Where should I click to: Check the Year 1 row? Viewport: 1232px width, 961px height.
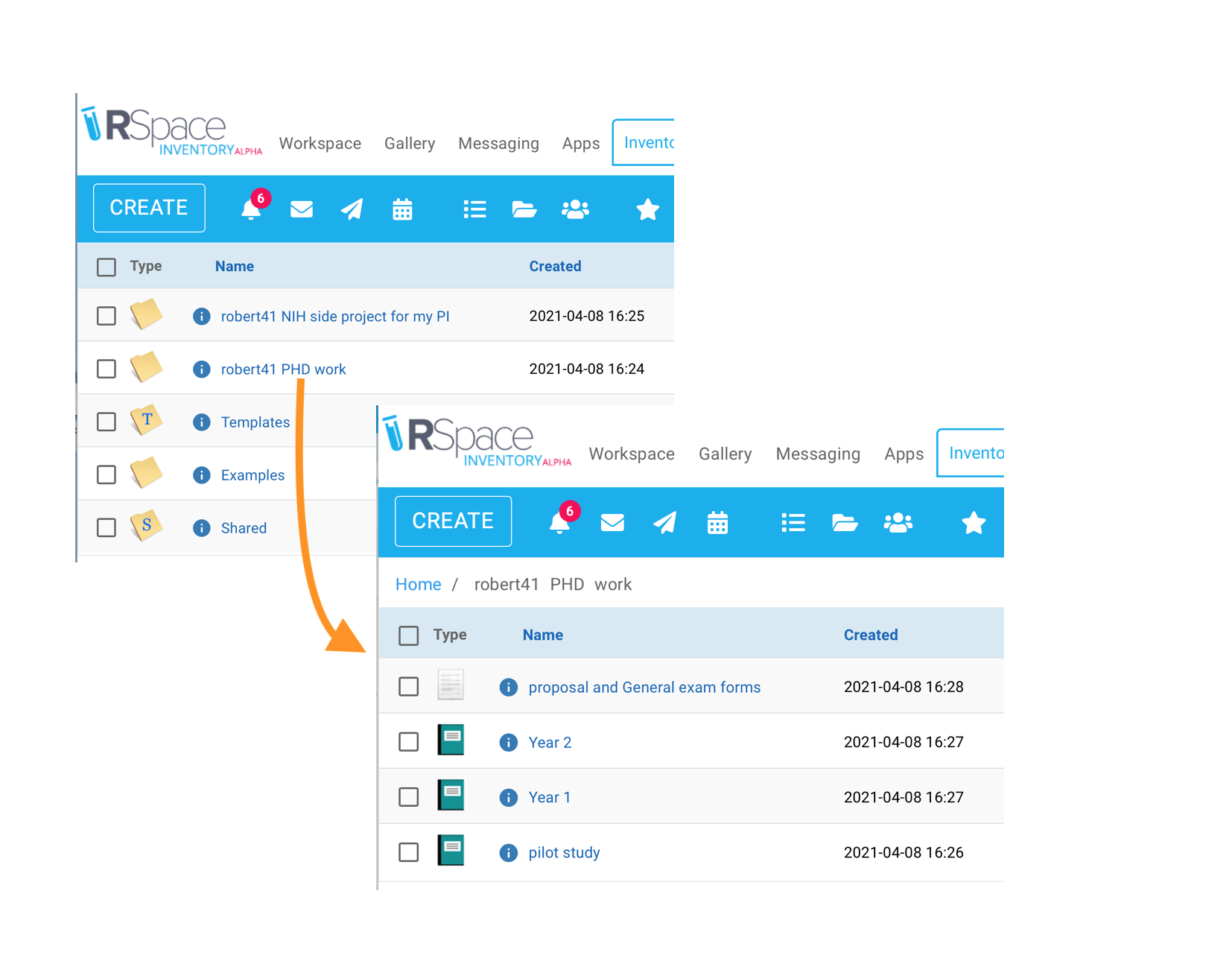[408, 796]
